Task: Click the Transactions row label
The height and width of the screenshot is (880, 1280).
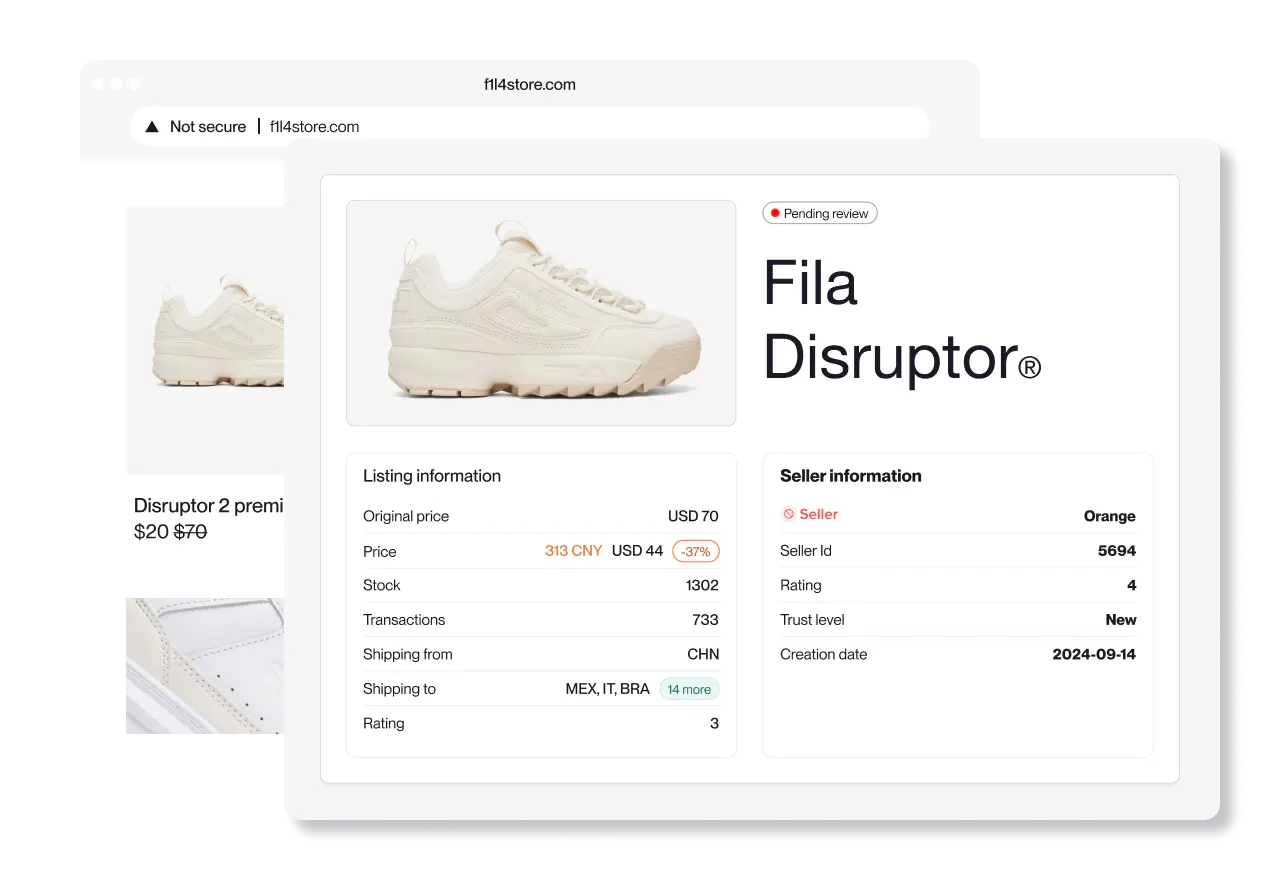Action: [x=404, y=620]
